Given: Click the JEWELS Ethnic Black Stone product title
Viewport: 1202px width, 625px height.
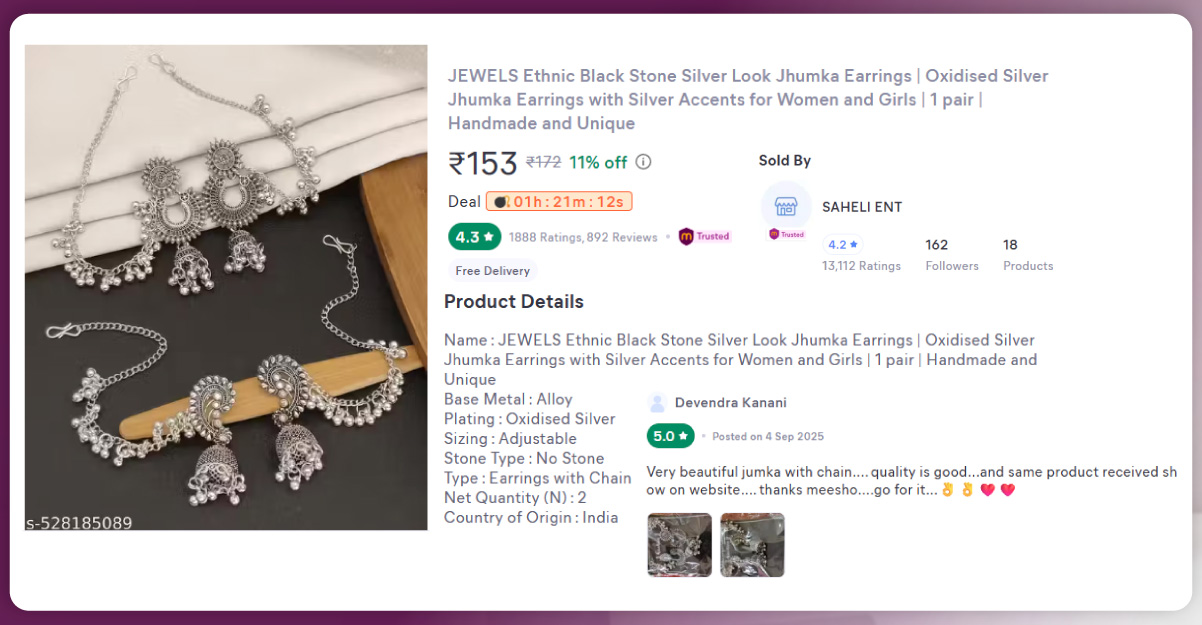Looking at the screenshot, I should 747,99.
